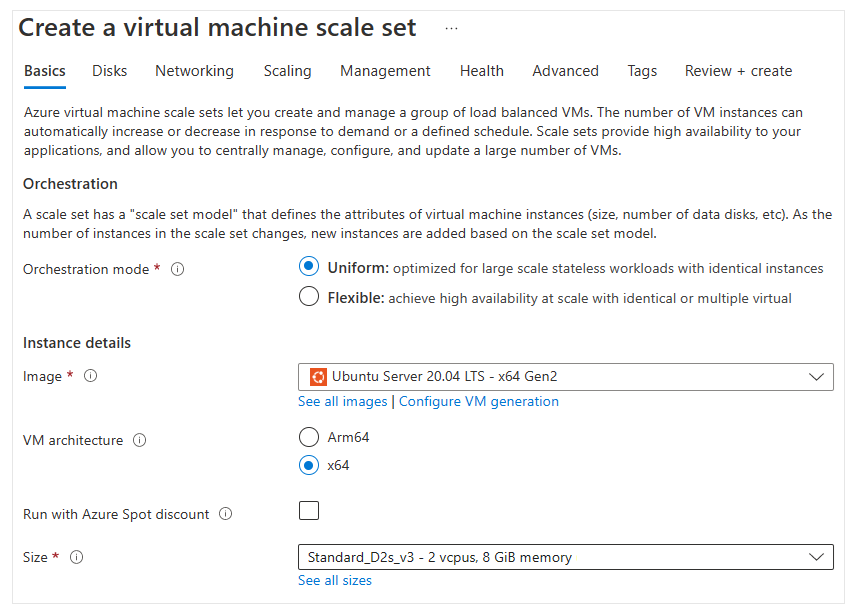Switch to the Disks tab
Viewport: 858px width, 615px height.
click(110, 71)
